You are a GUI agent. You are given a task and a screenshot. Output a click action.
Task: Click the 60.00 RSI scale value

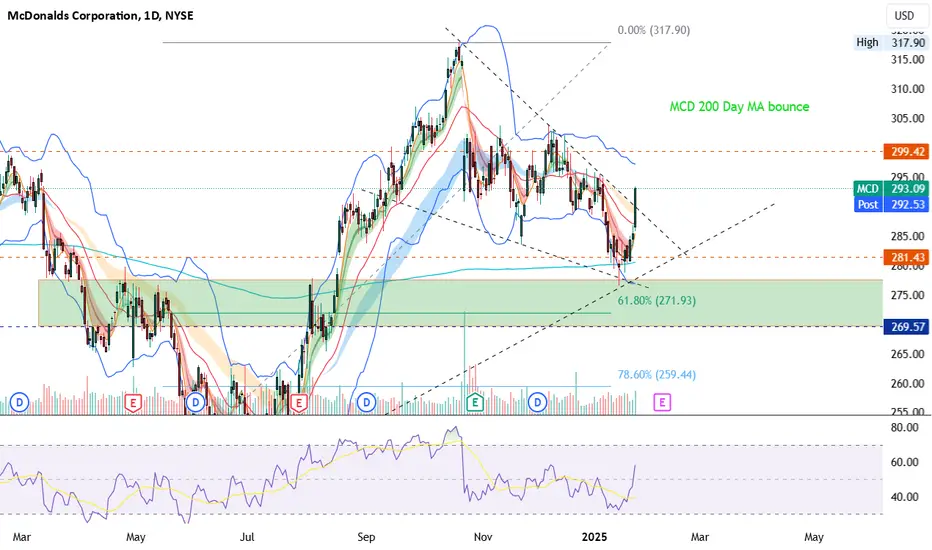coord(905,462)
